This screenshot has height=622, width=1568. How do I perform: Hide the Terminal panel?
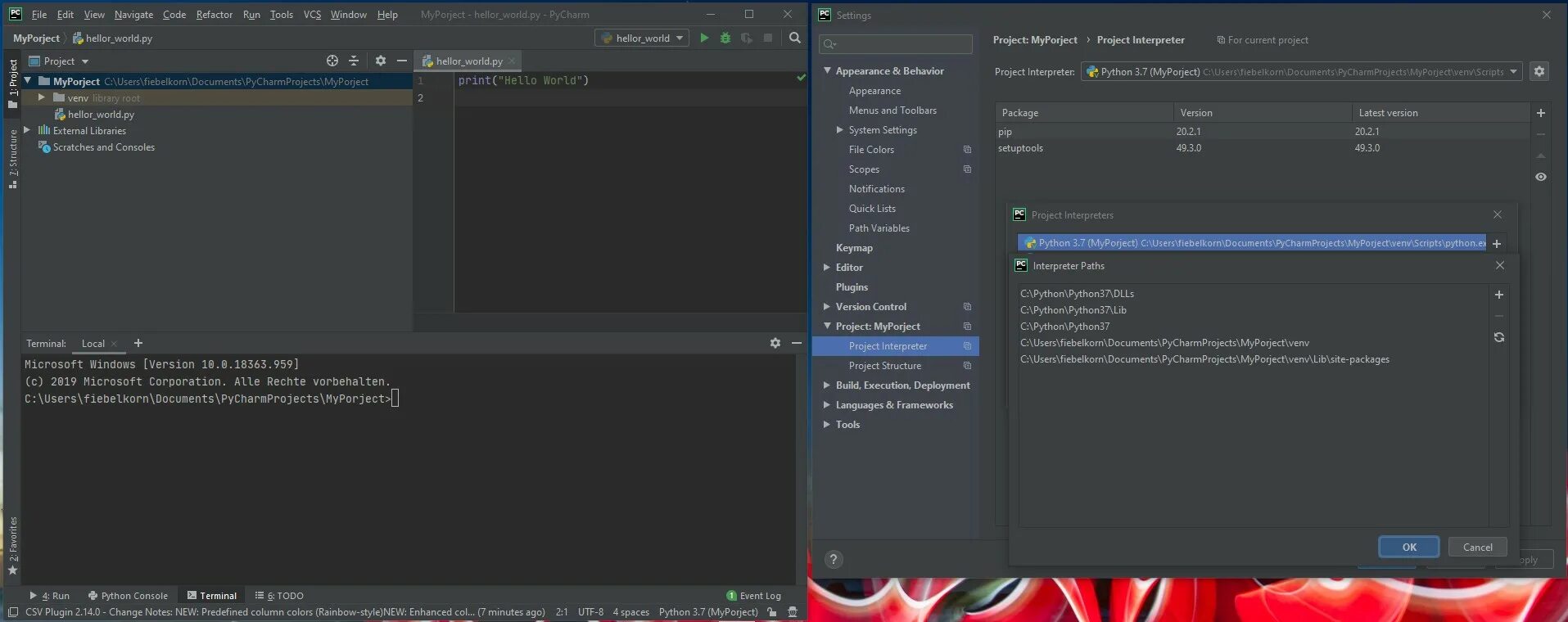point(797,343)
